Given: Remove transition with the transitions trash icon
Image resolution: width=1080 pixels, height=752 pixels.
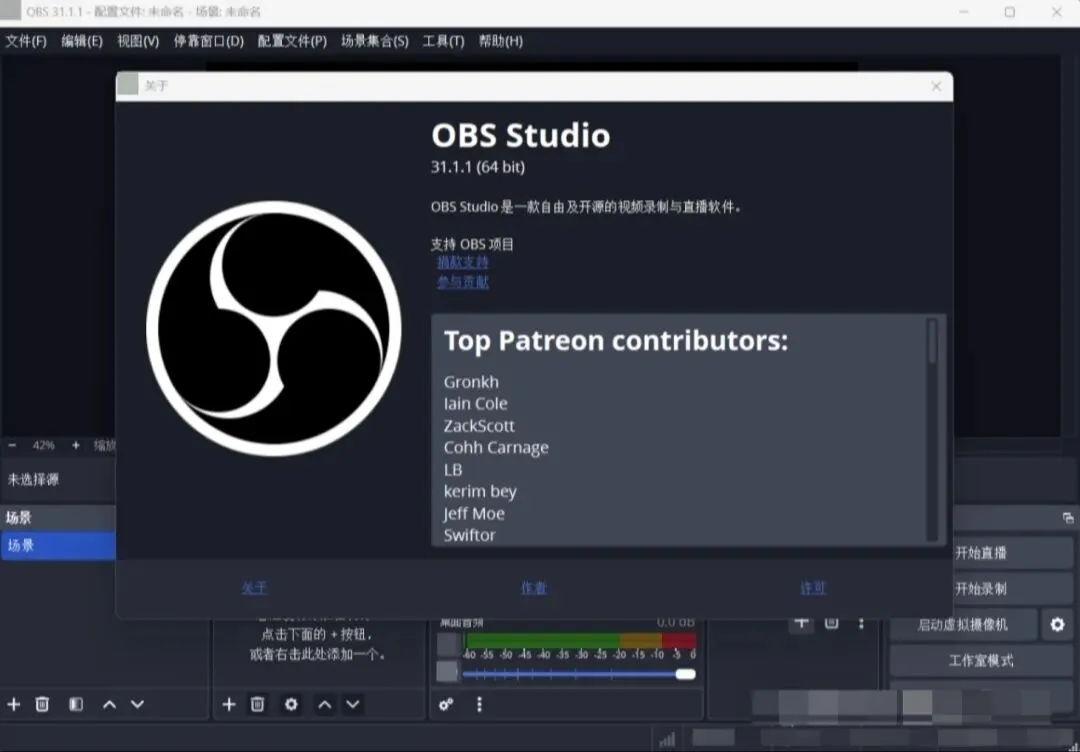Looking at the screenshot, I should [831, 623].
